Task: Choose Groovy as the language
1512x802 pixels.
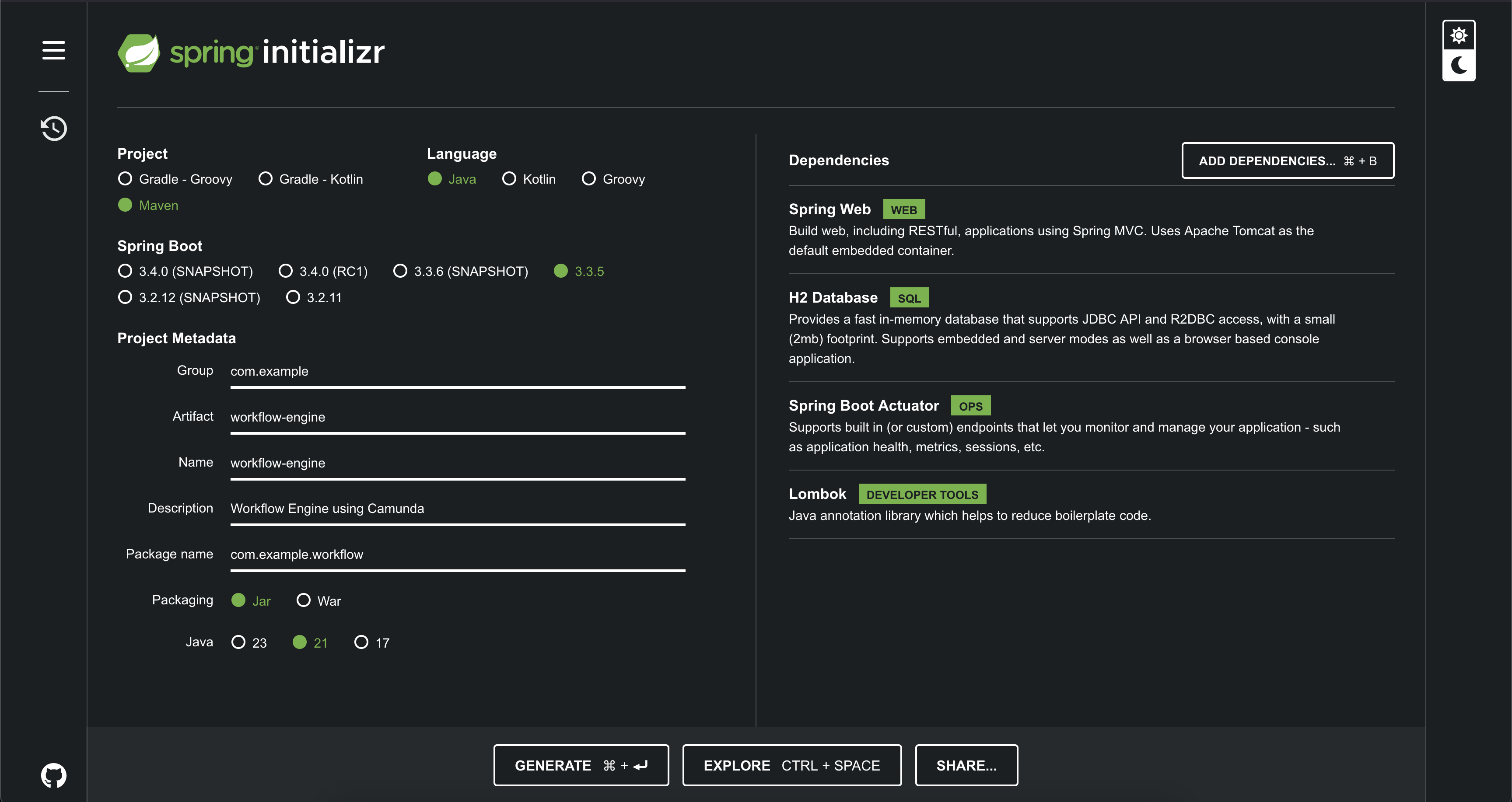Action: point(613,179)
